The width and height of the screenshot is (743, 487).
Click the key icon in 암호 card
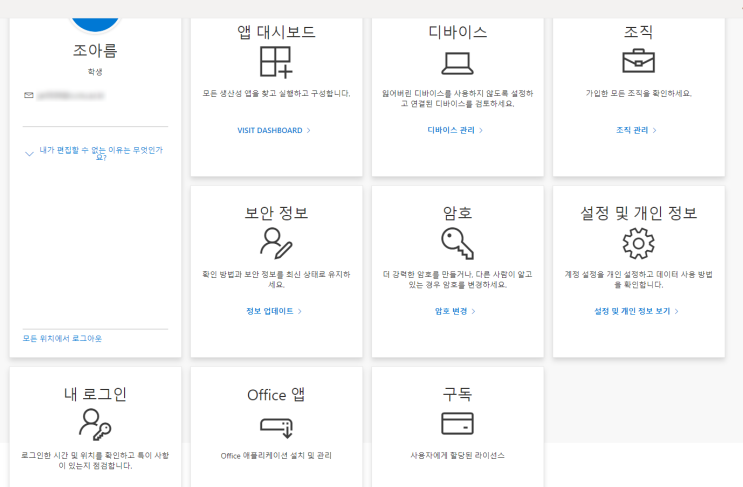click(457, 244)
